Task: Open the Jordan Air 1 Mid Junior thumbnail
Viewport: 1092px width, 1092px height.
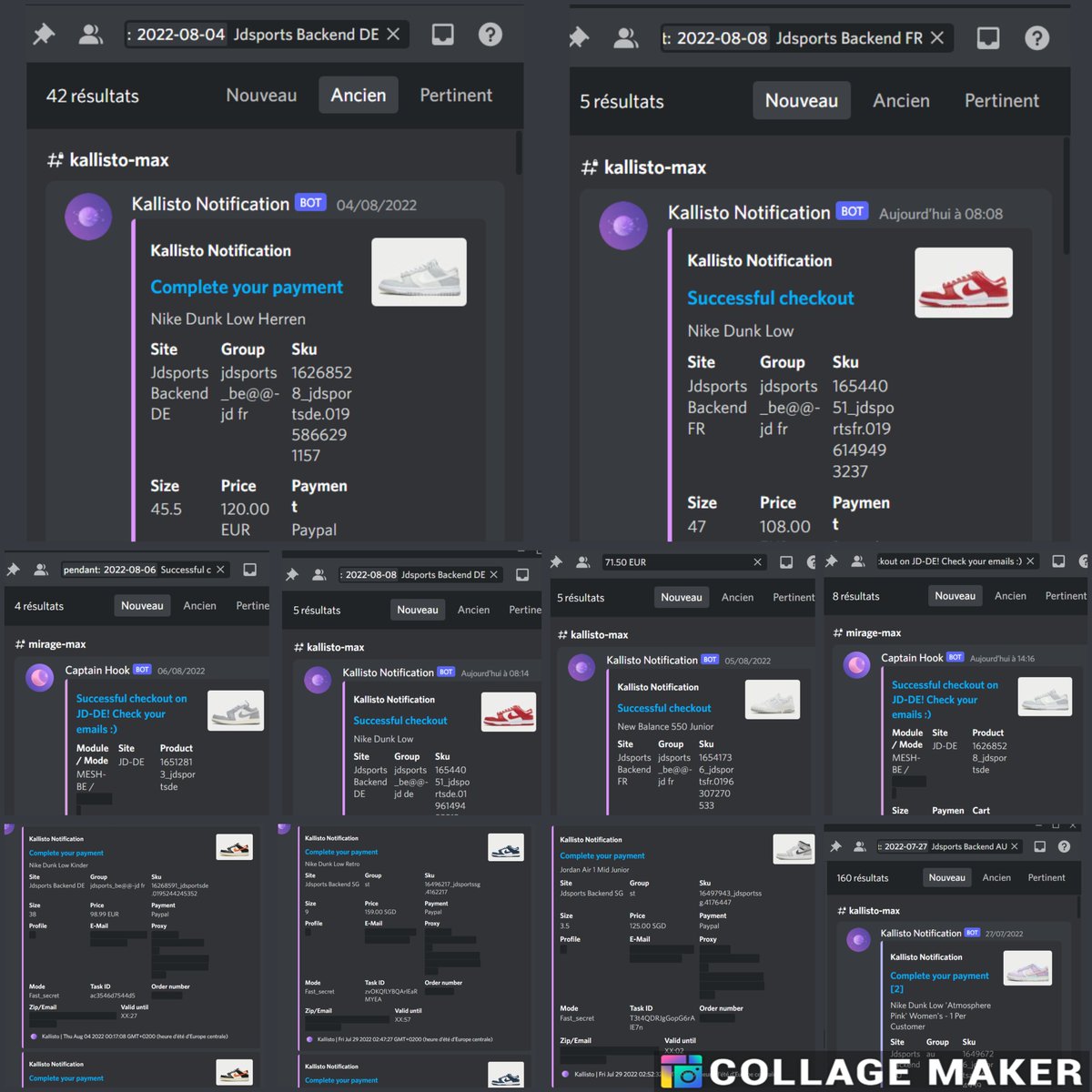Action: 794,849
